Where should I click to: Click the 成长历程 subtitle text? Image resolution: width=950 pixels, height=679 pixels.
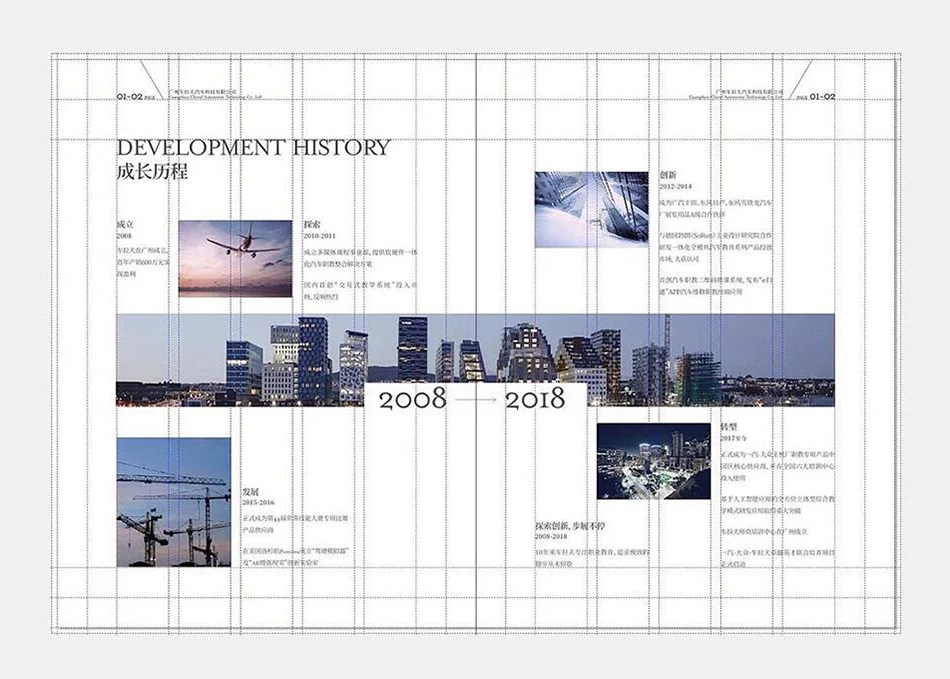152,172
